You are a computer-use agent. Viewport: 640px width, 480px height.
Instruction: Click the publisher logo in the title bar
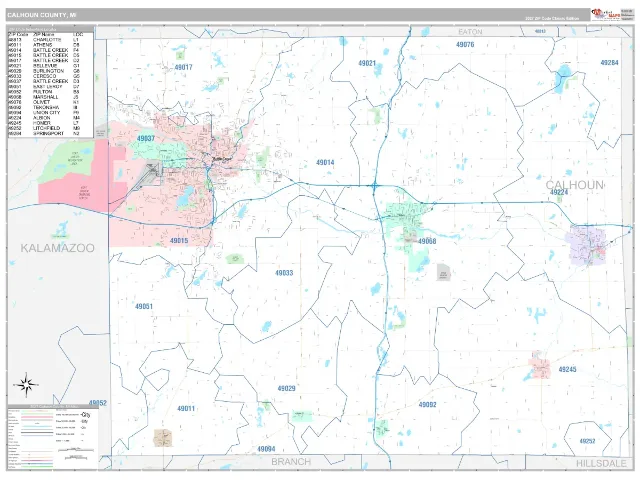coord(606,14)
